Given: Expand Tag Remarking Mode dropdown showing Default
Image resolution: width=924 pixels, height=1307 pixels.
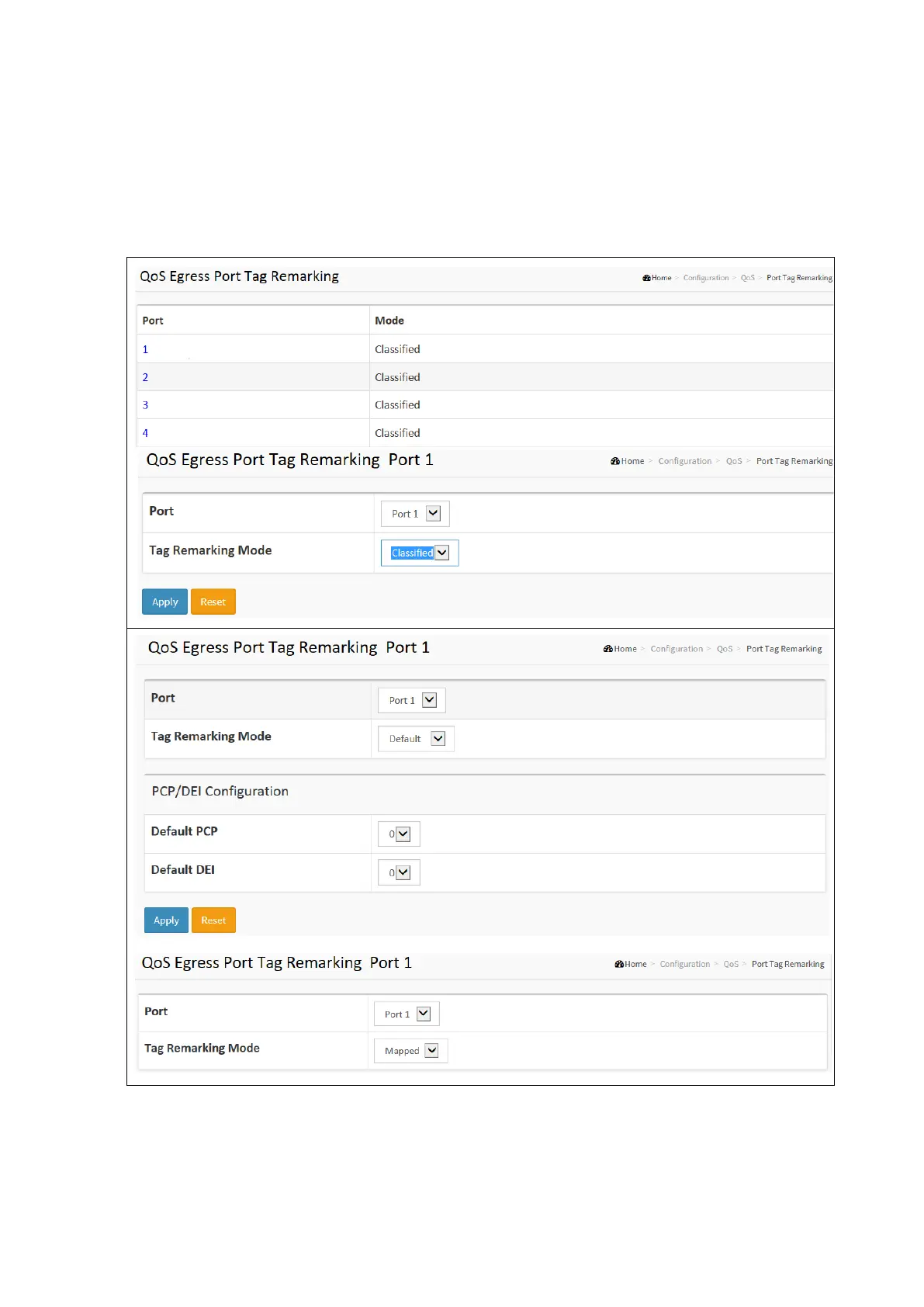Looking at the screenshot, I should tap(417, 739).
